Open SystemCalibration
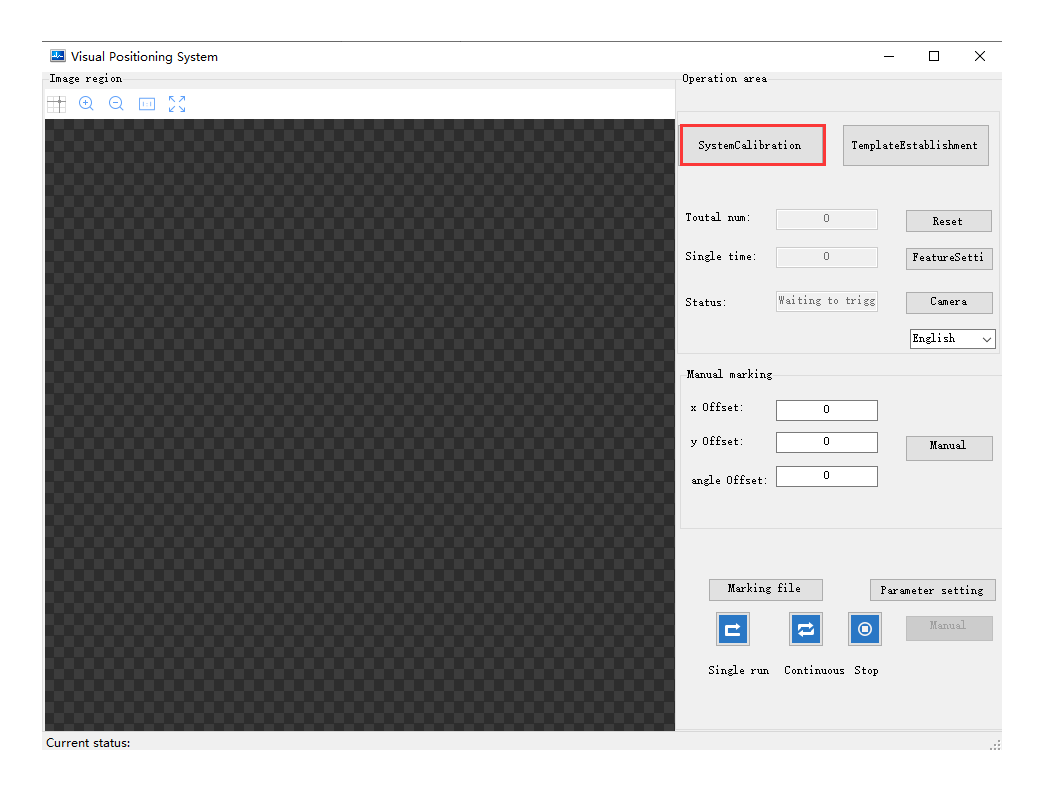Screen dimensions: 1037x785 click(752, 145)
